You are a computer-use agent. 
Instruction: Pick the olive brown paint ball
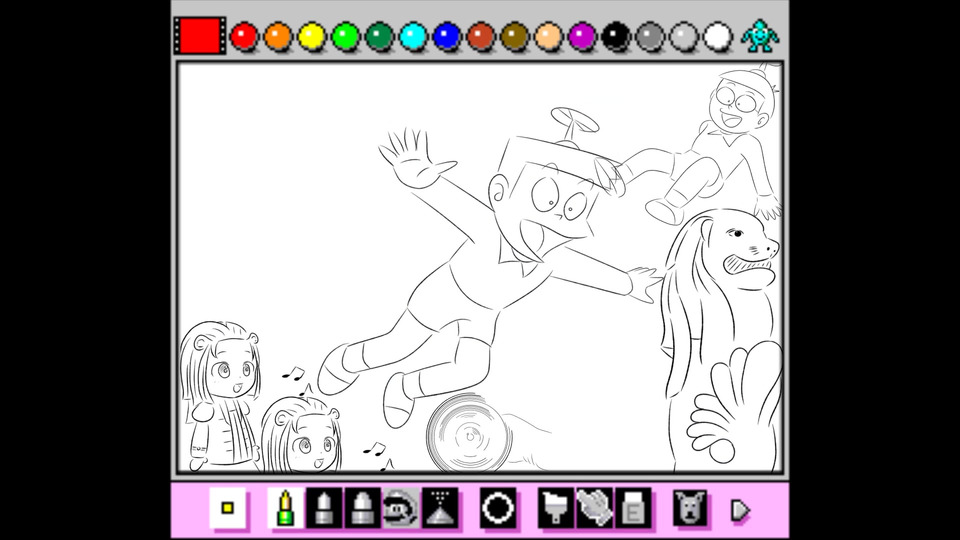click(514, 36)
